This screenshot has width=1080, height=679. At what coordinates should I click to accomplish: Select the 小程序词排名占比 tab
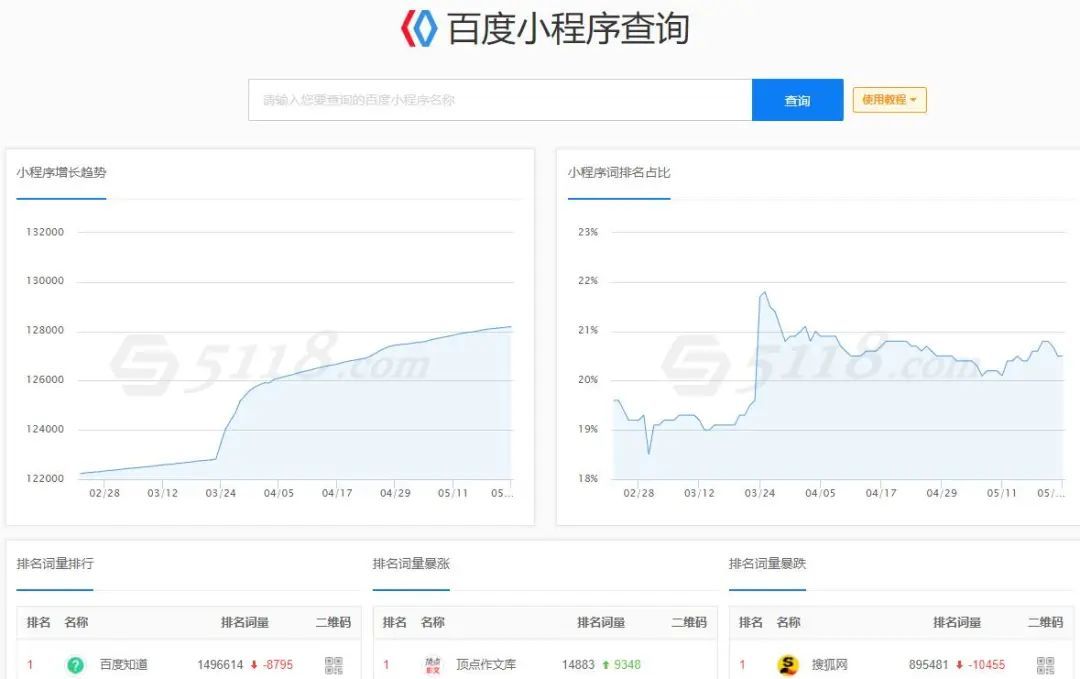[x=619, y=173]
